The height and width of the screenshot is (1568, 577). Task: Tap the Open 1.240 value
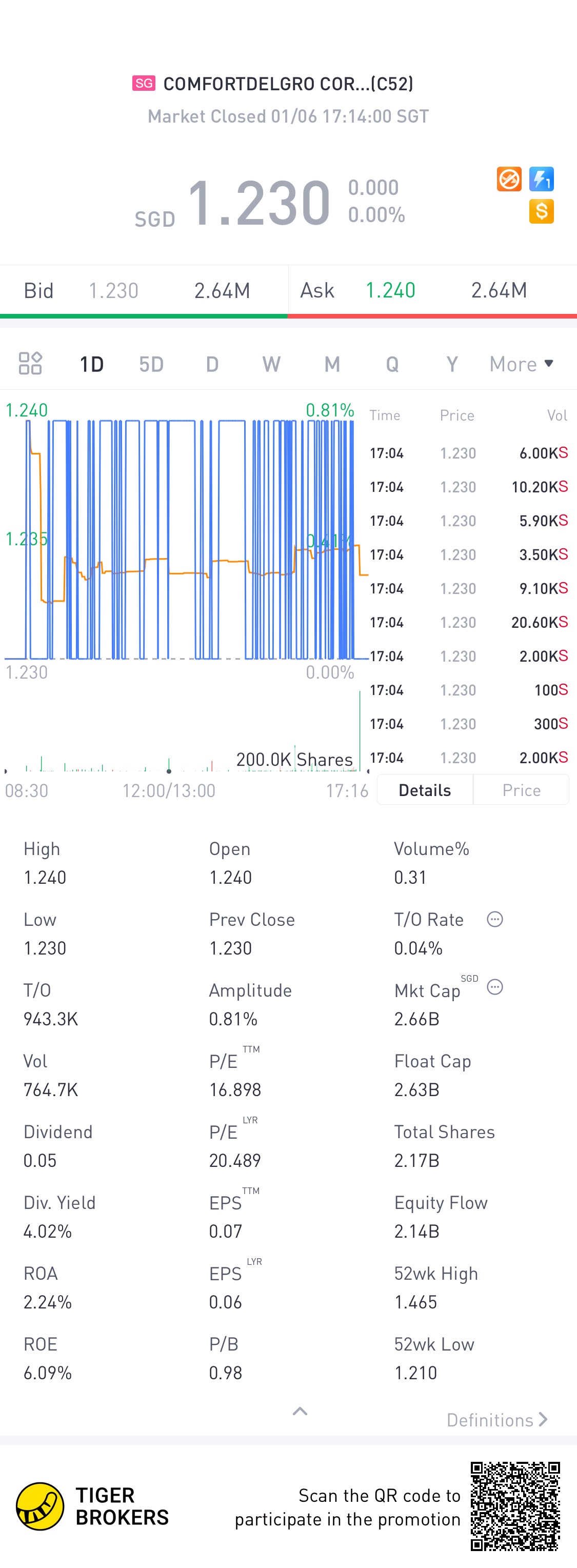click(231, 877)
